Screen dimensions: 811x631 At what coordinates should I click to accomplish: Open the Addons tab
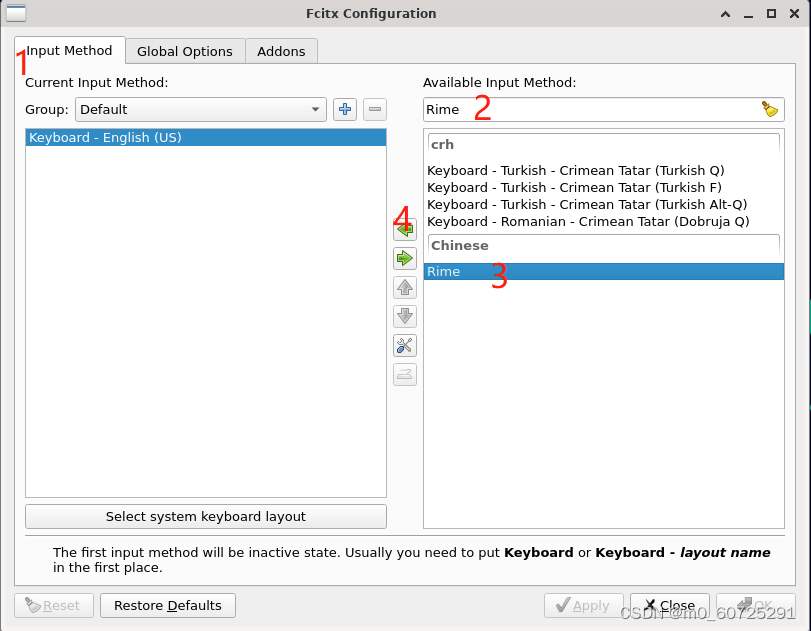click(281, 51)
